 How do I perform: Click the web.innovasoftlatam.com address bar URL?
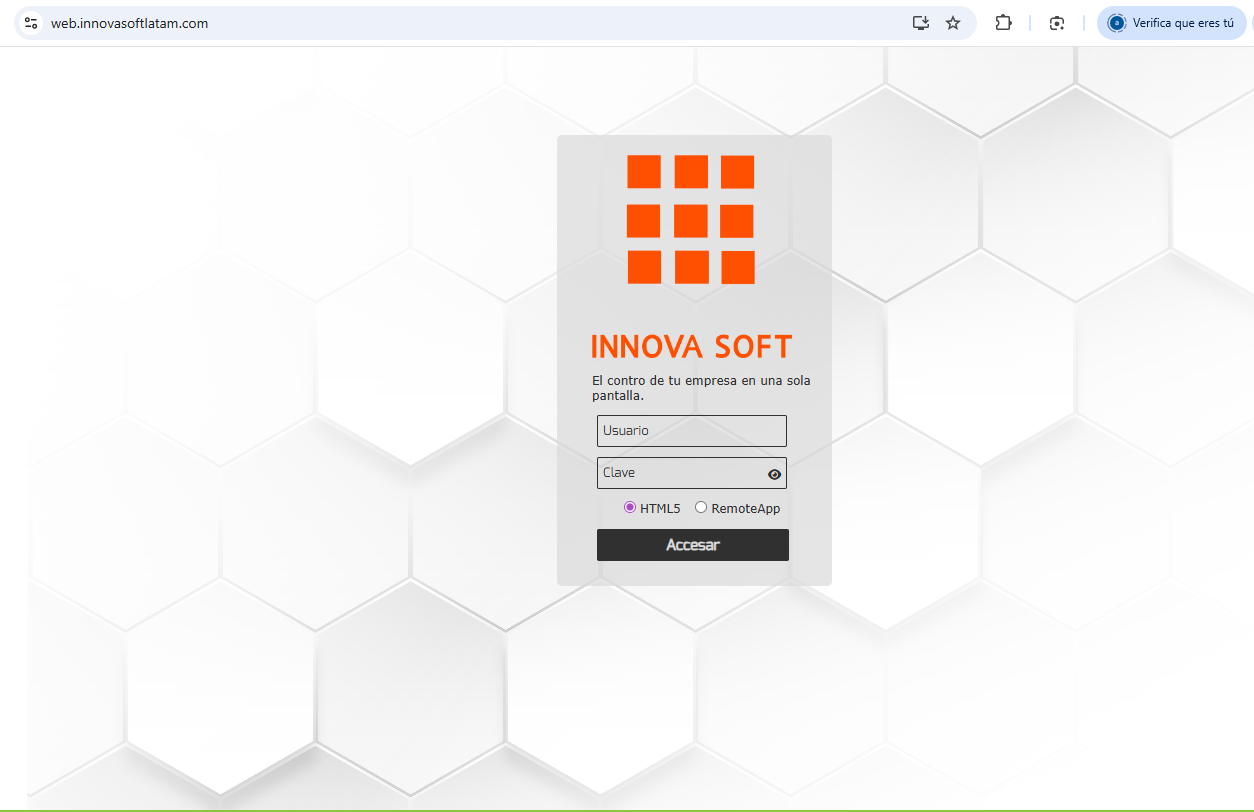130,23
